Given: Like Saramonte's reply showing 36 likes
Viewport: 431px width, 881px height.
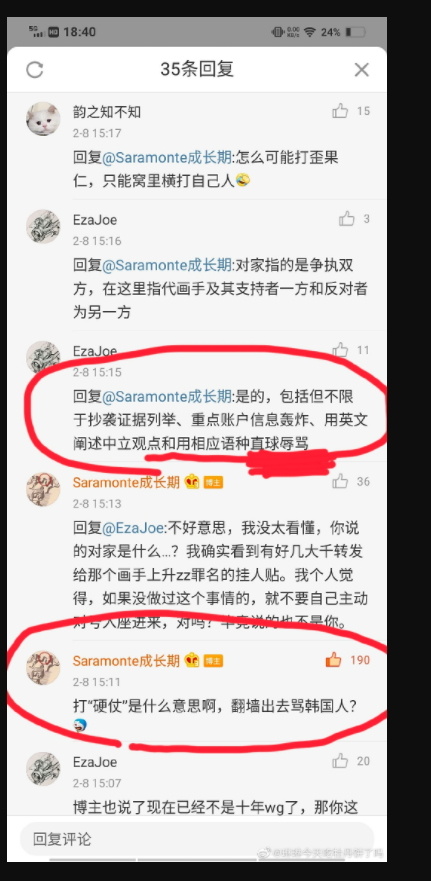Looking at the screenshot, I should pyautogui.click(x=340, y=481).
